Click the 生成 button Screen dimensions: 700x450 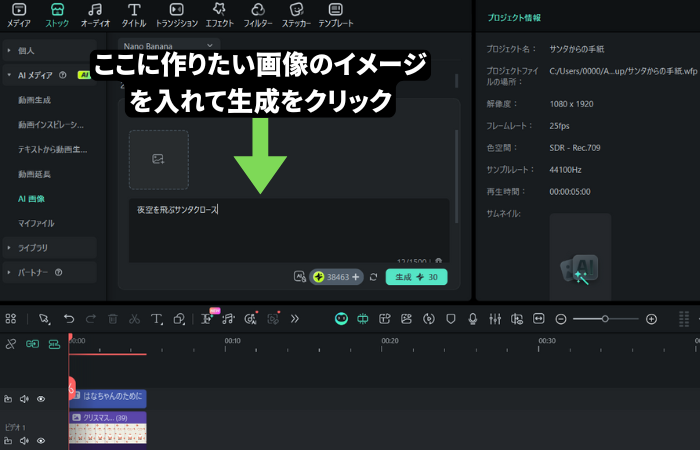click(417, 277)
